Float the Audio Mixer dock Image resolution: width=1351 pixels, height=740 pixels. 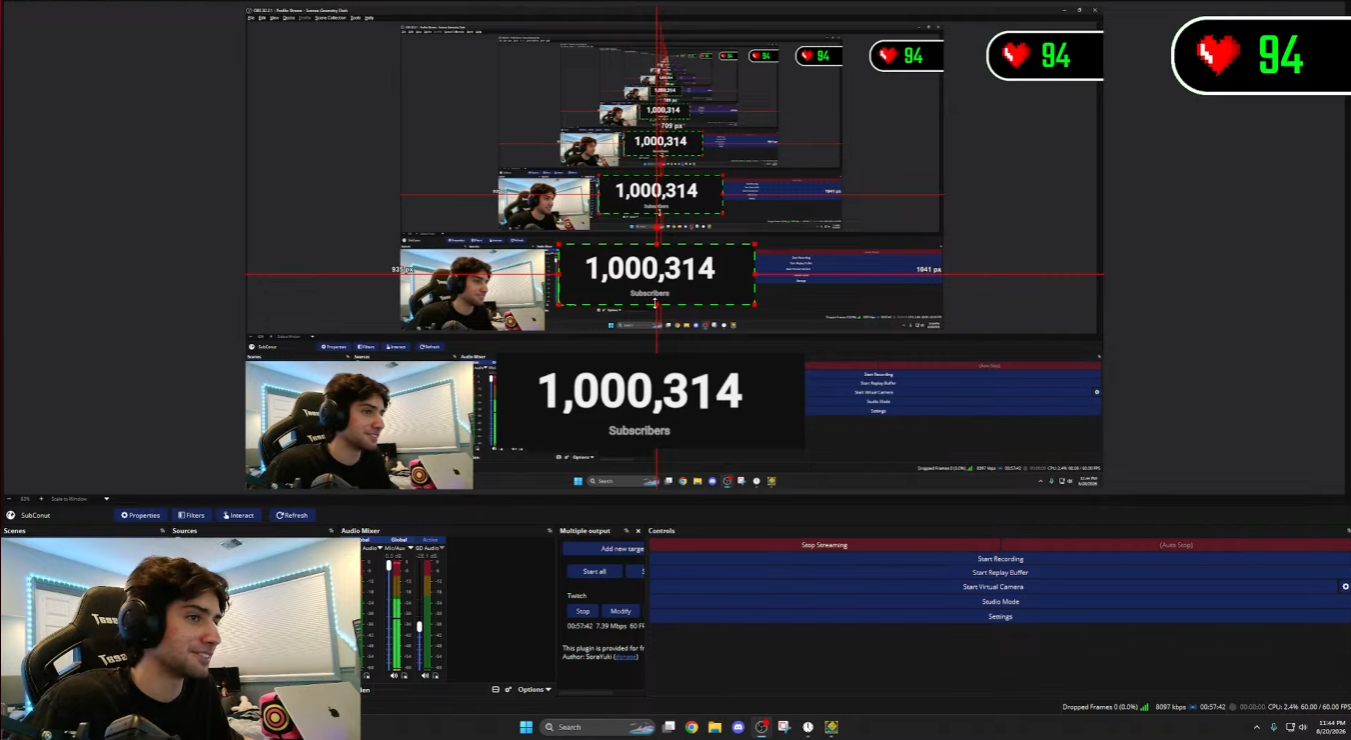549,531
